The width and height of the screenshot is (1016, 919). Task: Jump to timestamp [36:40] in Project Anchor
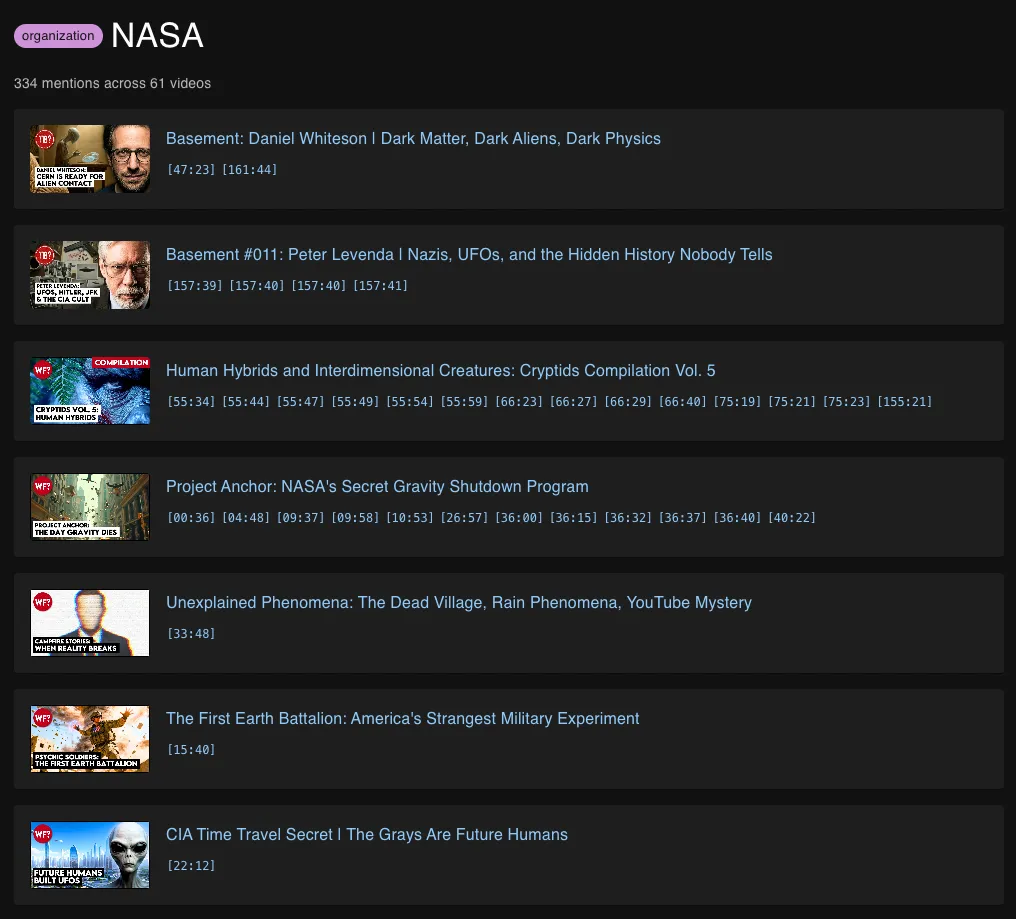(737, 518)
